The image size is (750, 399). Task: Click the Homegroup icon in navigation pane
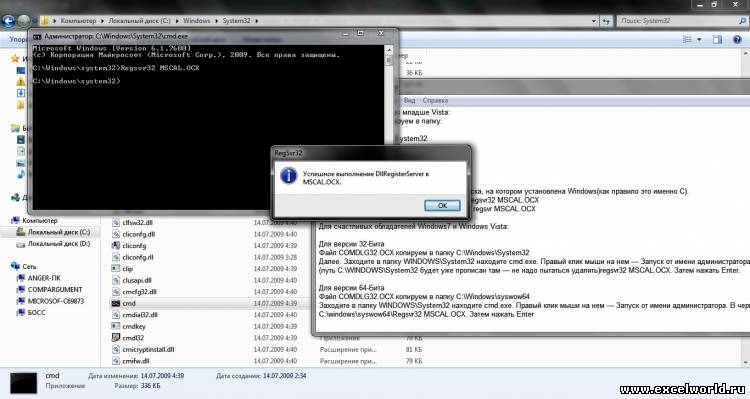coord(15,197)
